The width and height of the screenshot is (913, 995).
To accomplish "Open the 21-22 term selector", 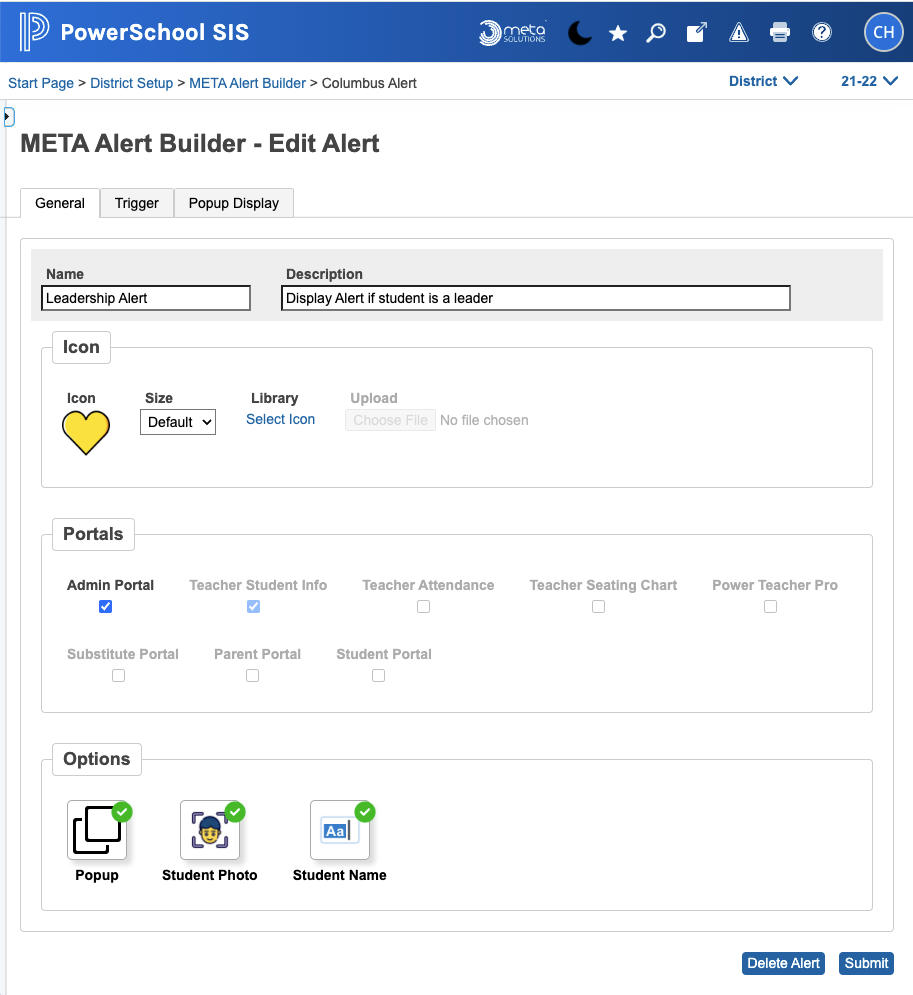I will (x=868, y=82).
